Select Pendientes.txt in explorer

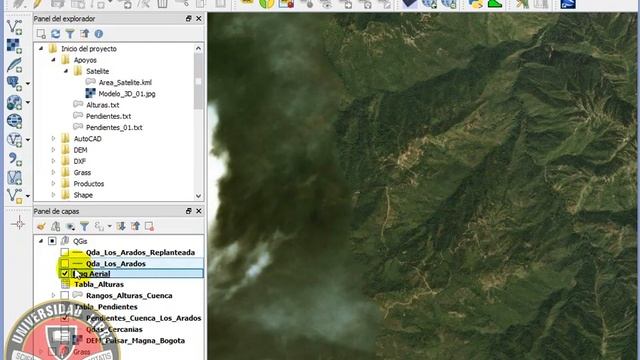point(108,116)
